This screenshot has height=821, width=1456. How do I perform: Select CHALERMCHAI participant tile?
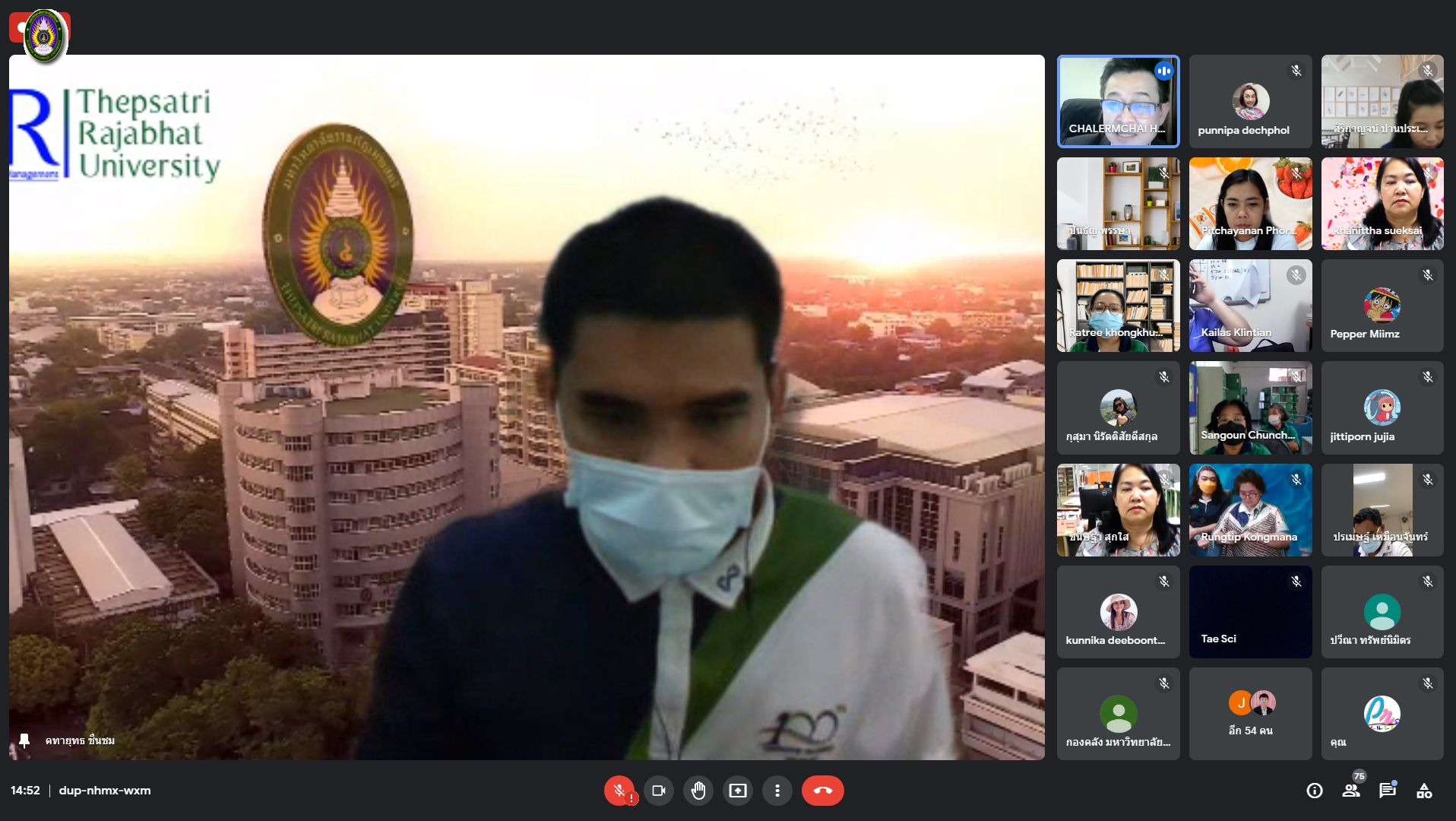click(x=1118, y=101)
